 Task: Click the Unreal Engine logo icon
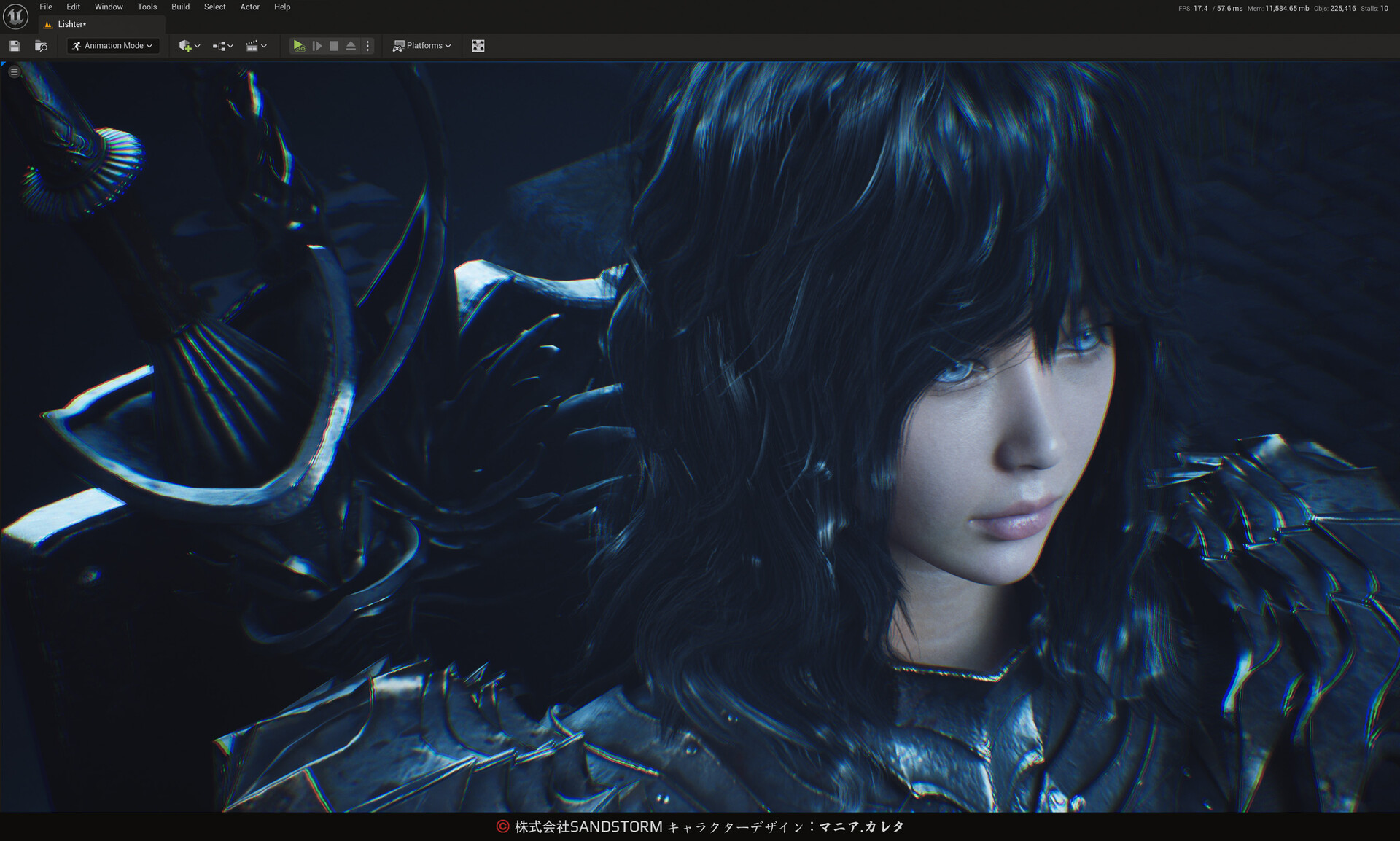(15, 16)
